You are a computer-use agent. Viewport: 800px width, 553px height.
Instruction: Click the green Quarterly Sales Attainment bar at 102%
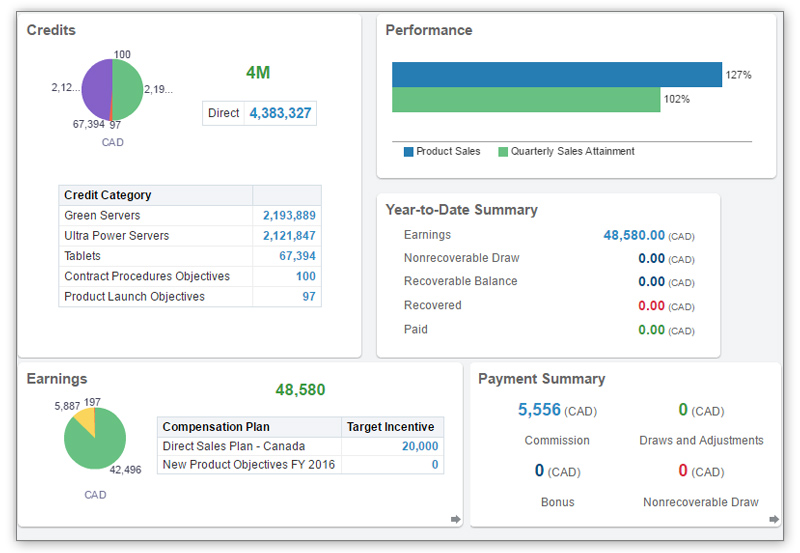coord(526,100)
